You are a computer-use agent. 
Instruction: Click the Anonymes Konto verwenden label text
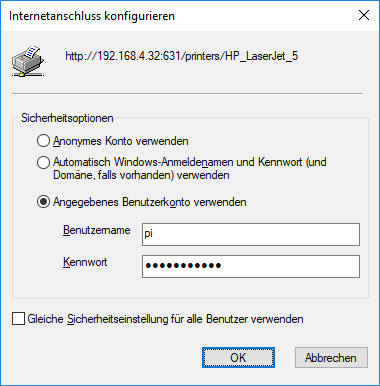[121, 141]
